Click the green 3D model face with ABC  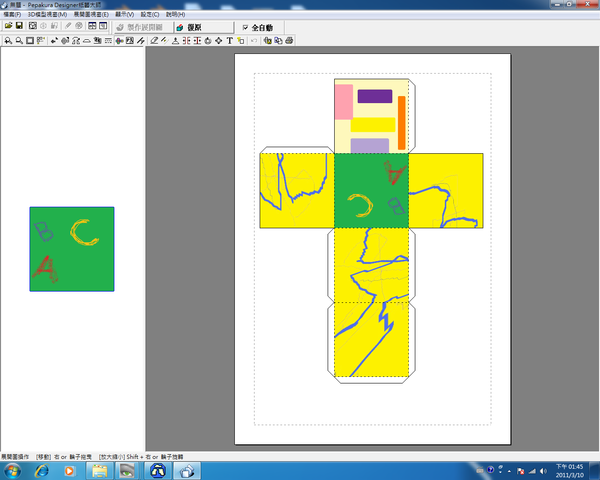tap(72, 249)
